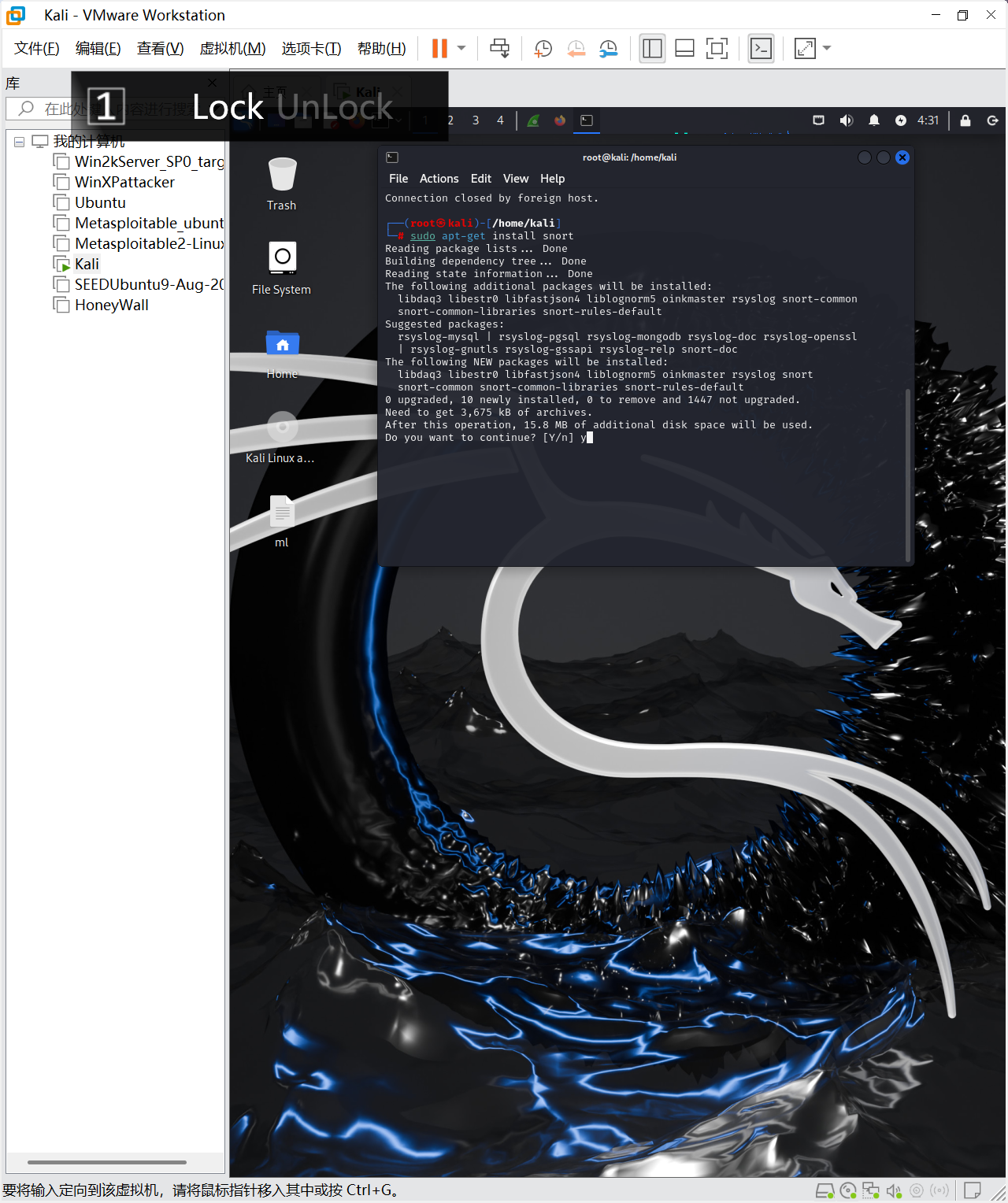The width and height of the screenshot is (1008, 1203).
Task: Open the snapshot manager icon
Action: coord(609,49)
